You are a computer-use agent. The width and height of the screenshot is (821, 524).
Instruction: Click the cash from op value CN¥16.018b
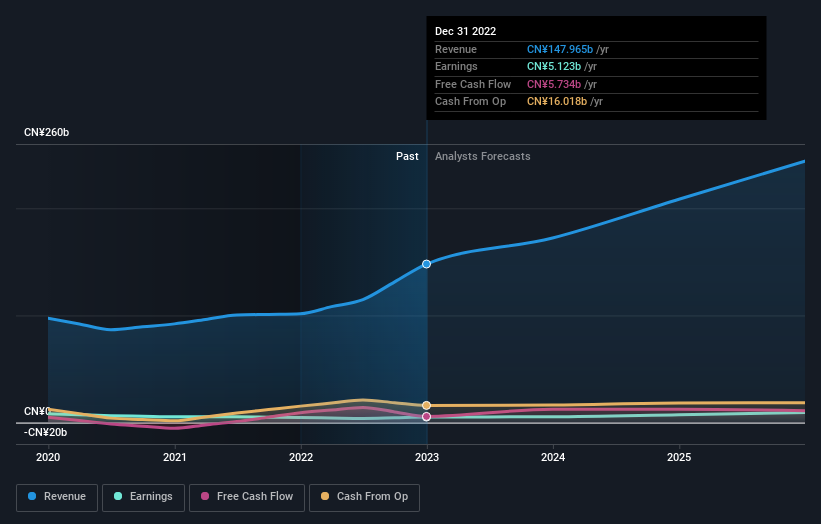(557, 102)
